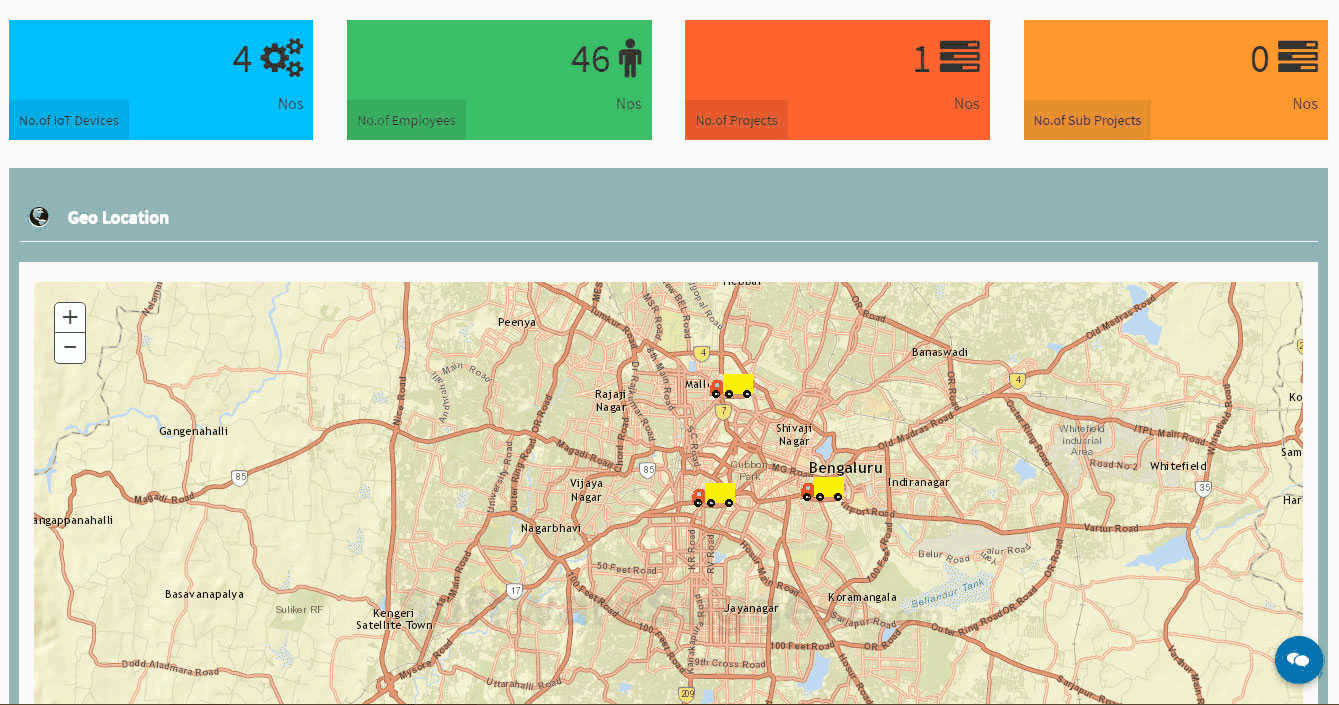Click the globe icon beside Geo Location
Viewport: 1339px width, 705px height.
point(38,216)
